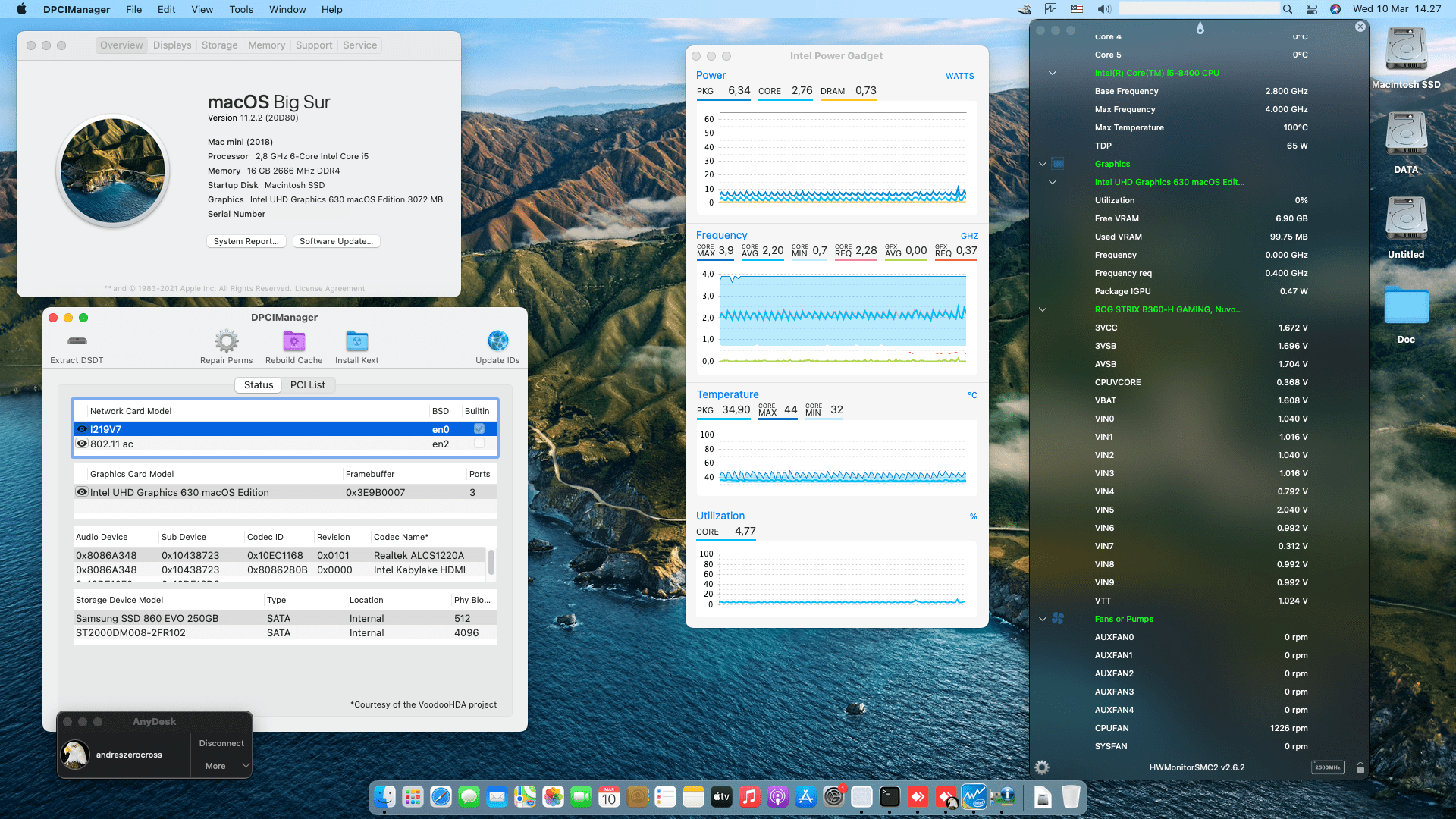This screenshot has width=1456, height=819.
Task: Launch Safari from the Dock
Action: [x=441, y=797]
